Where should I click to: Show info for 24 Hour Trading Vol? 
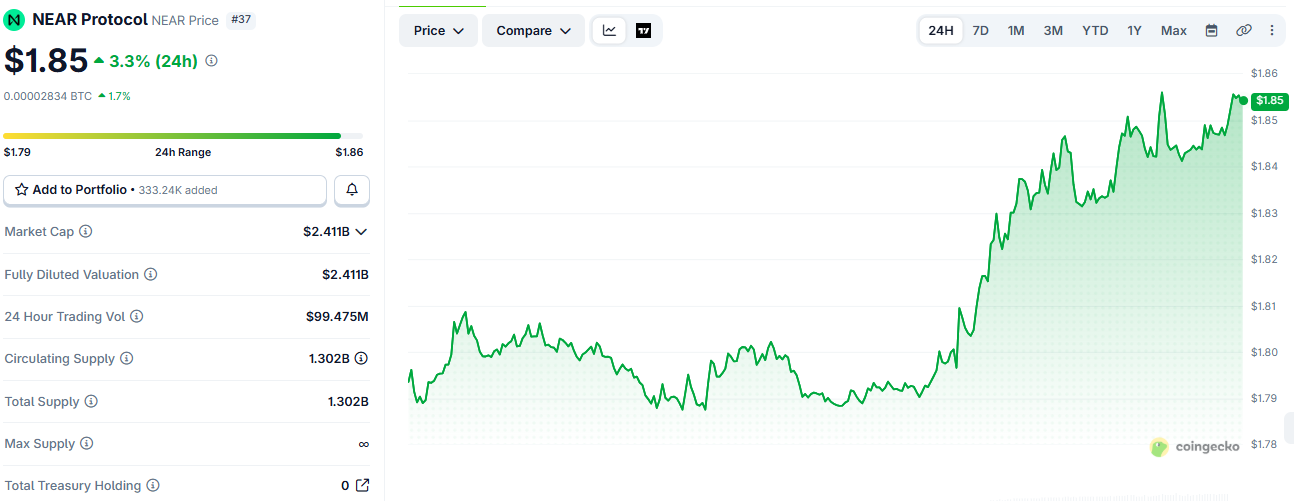tap(137, 316)
